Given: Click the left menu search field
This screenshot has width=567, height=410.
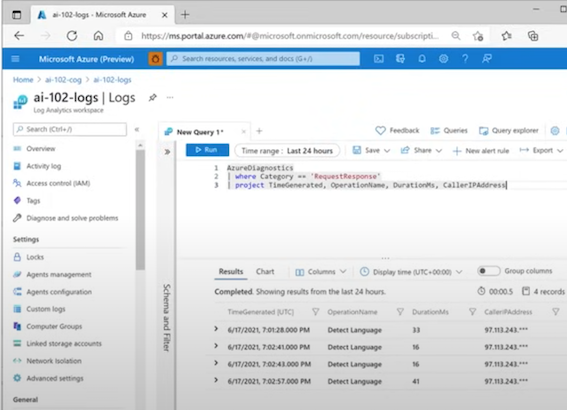Looking at the screenshot, I should 70,129.
